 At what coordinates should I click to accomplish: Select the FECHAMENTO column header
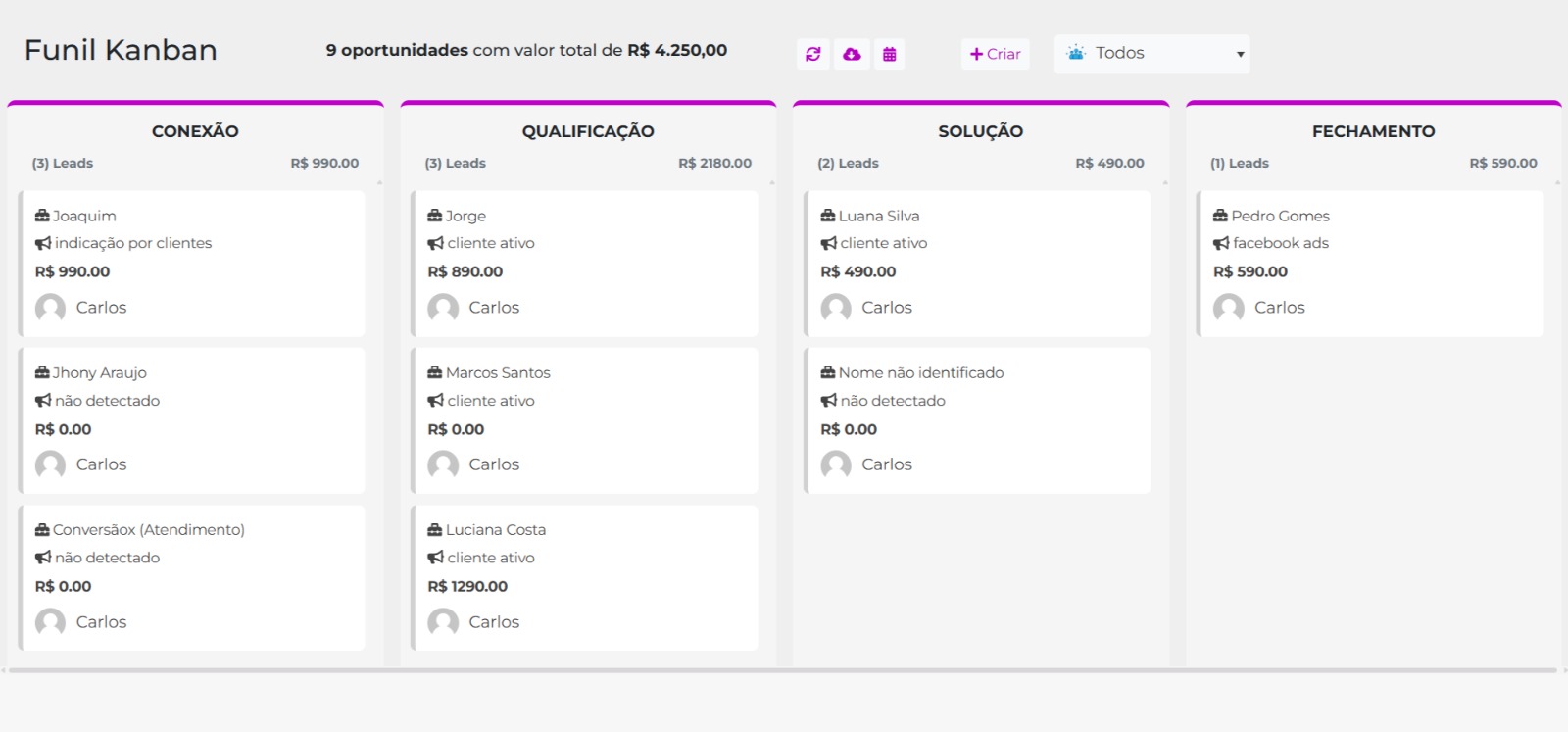(1373, 131)
